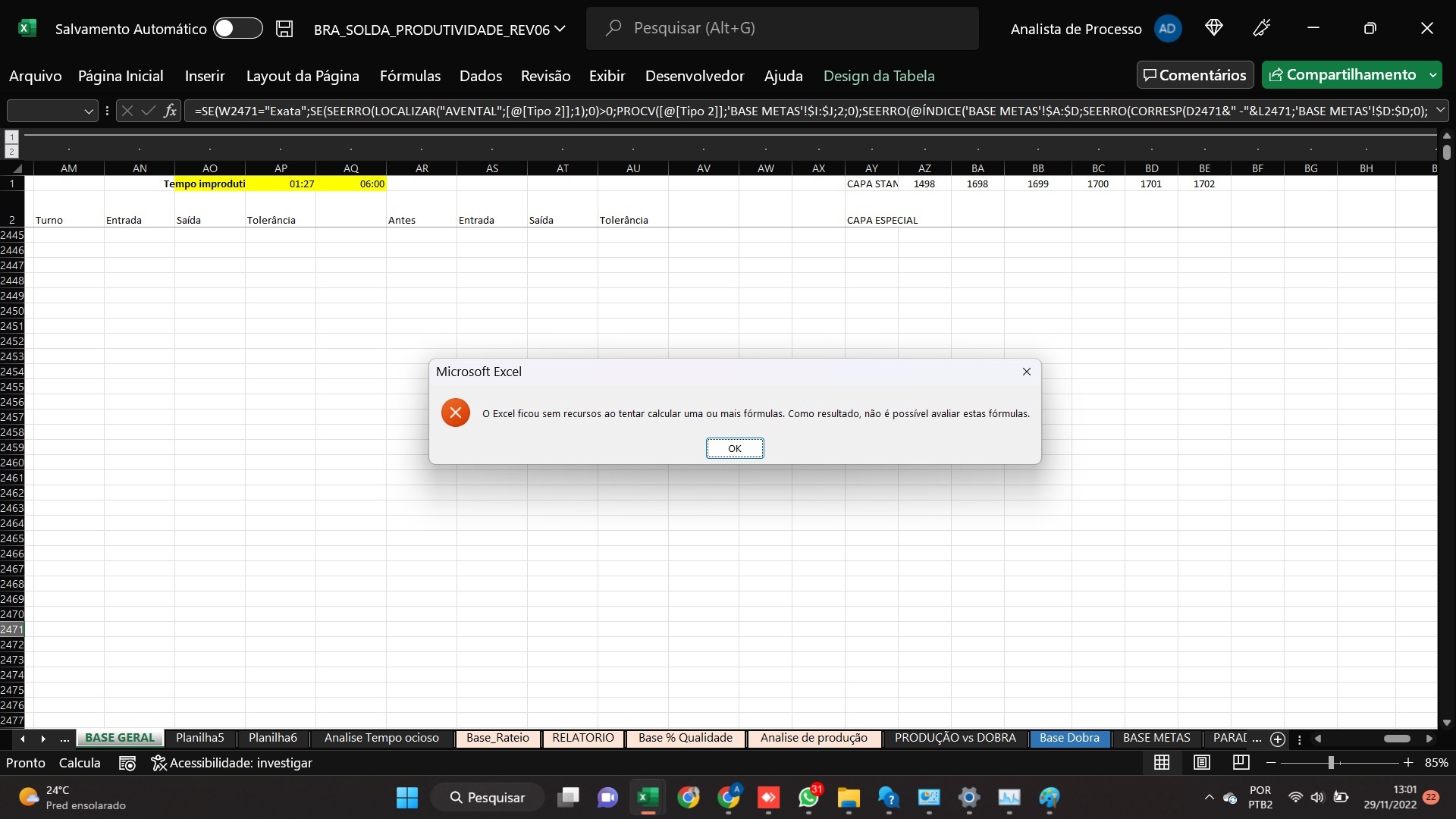
Task: Open the diamond premium icon
Action: click(1213, 28)
